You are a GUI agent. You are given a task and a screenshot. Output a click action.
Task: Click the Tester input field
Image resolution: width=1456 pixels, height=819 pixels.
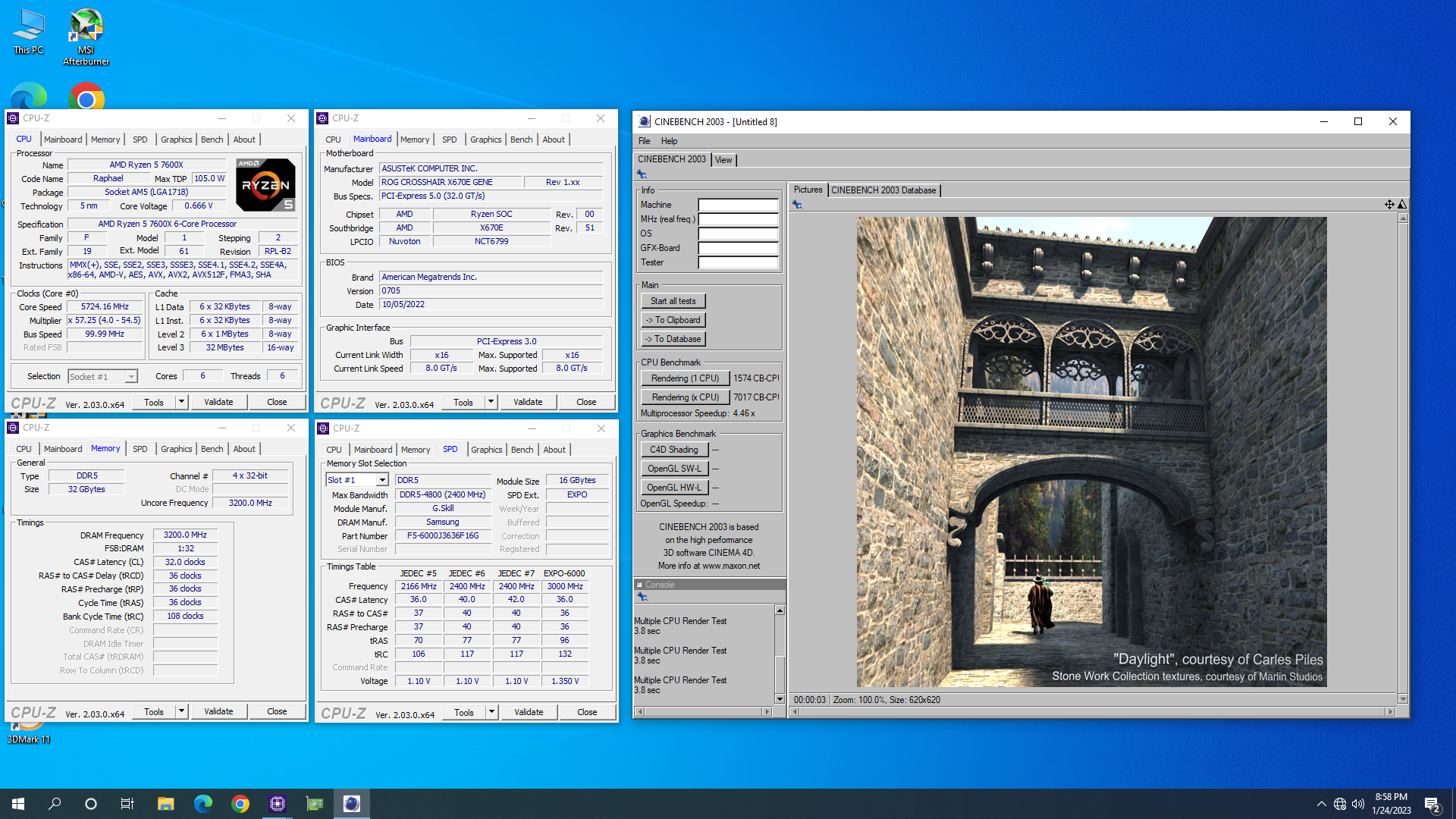coord(738,262)
